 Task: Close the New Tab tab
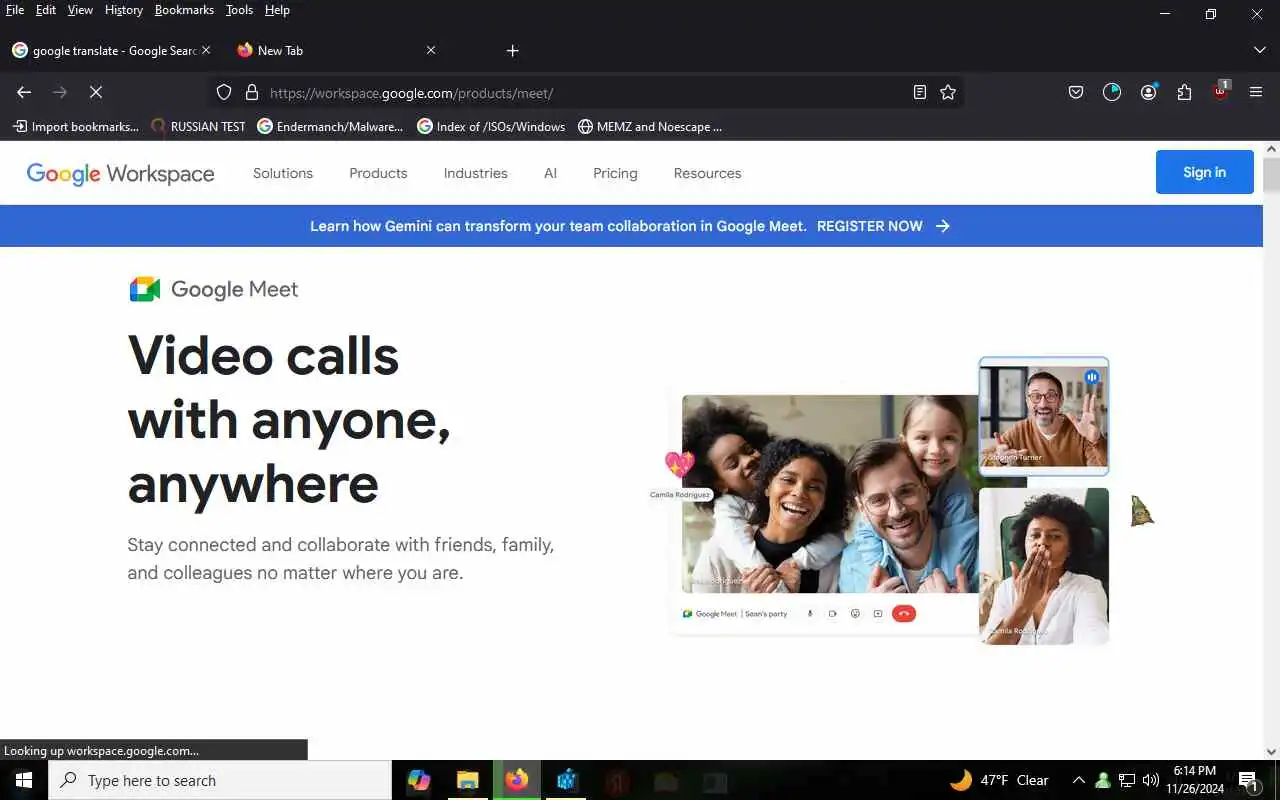431,50
